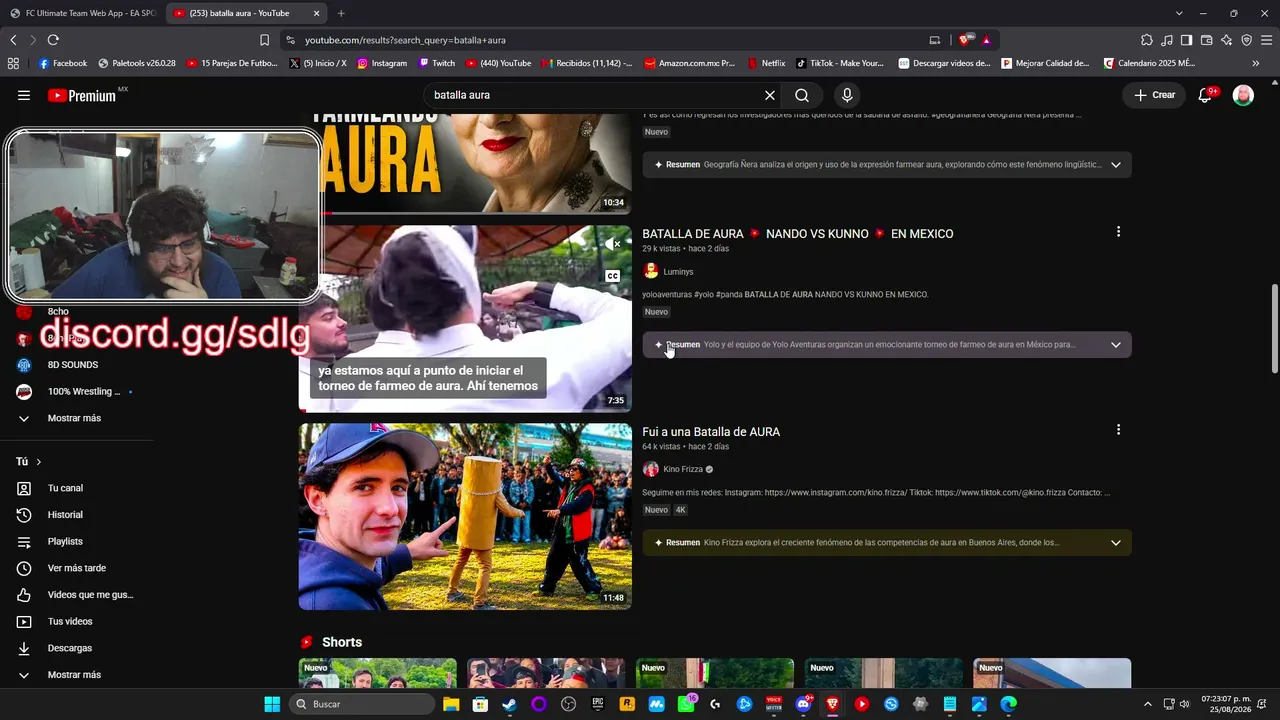Show hidden bookmarks with the overflow chevron
The height and width of the screenshot is (720, 1280).
pos(1256,63)
